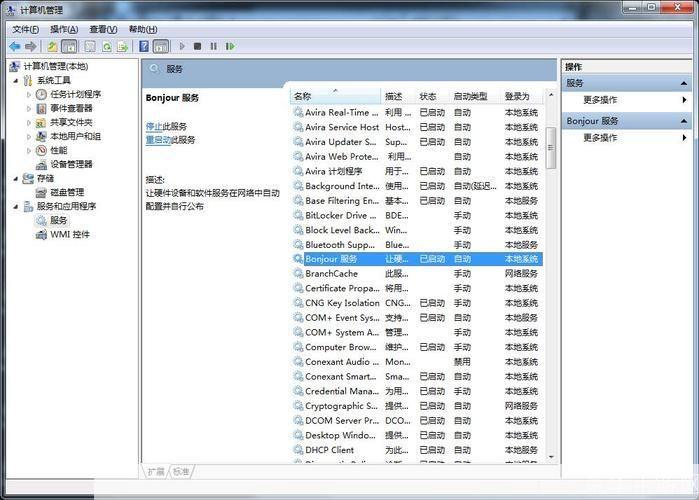
Task: Sort by the 描述 column header
Action: coord(399,96)
